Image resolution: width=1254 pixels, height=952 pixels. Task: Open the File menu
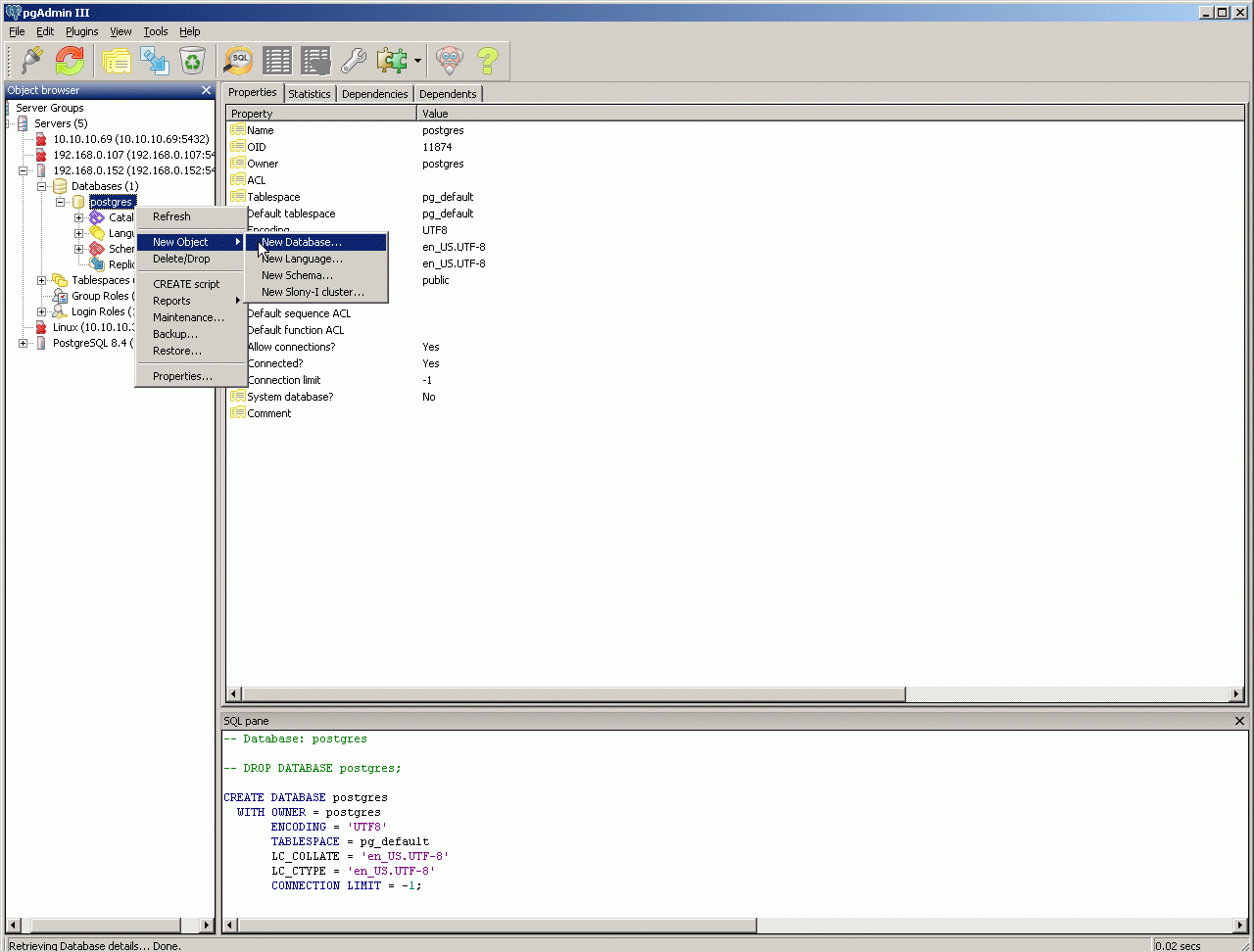click(17, 31)
